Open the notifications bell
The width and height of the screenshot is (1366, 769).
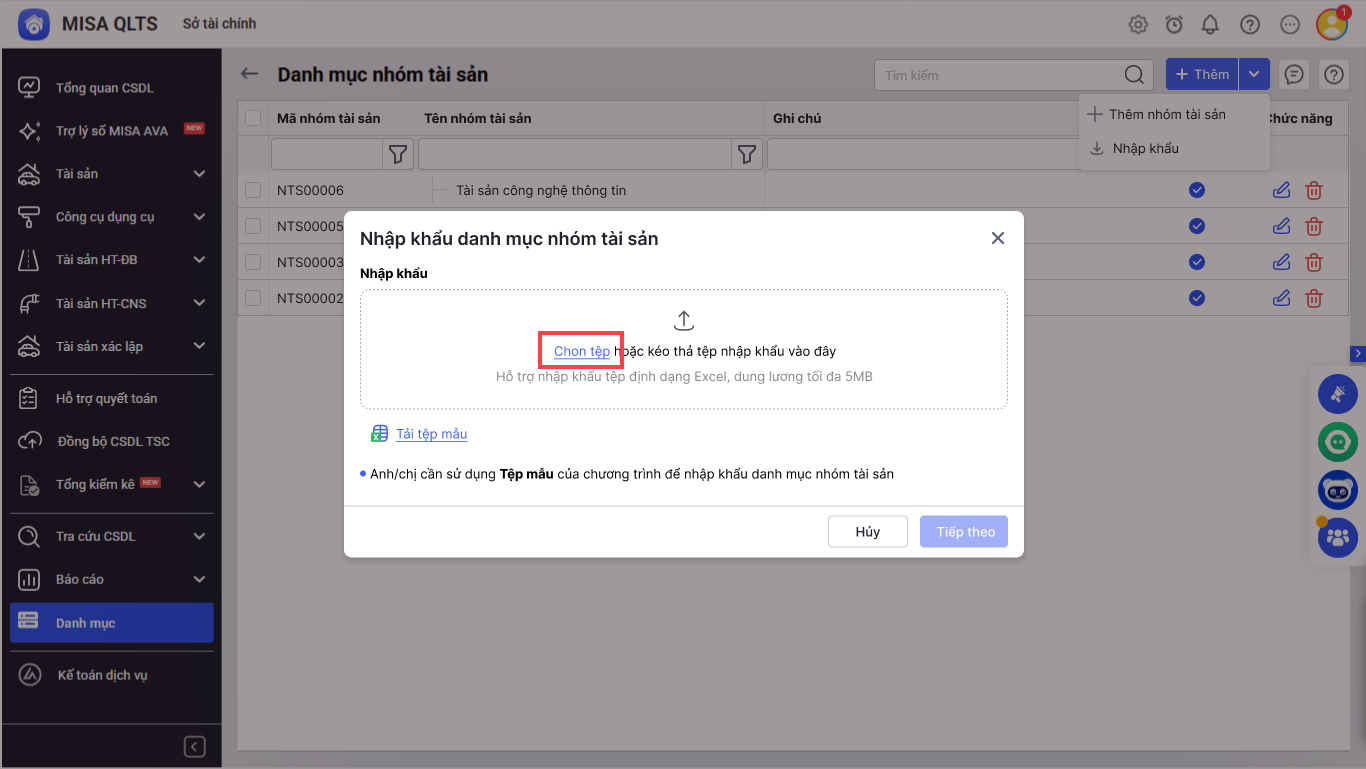coord(1210,25)
